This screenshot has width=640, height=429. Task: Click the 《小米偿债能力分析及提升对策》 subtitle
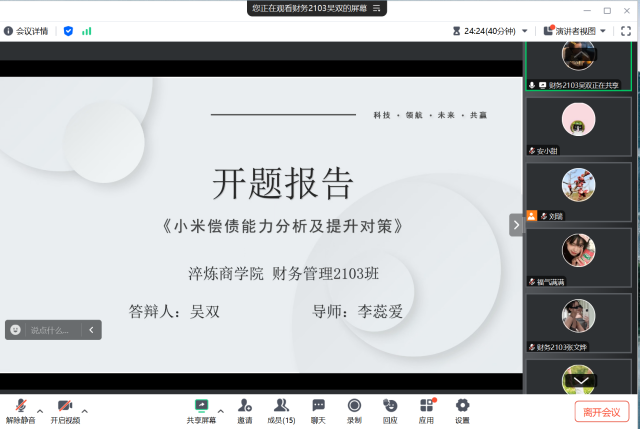click(282, 226)
